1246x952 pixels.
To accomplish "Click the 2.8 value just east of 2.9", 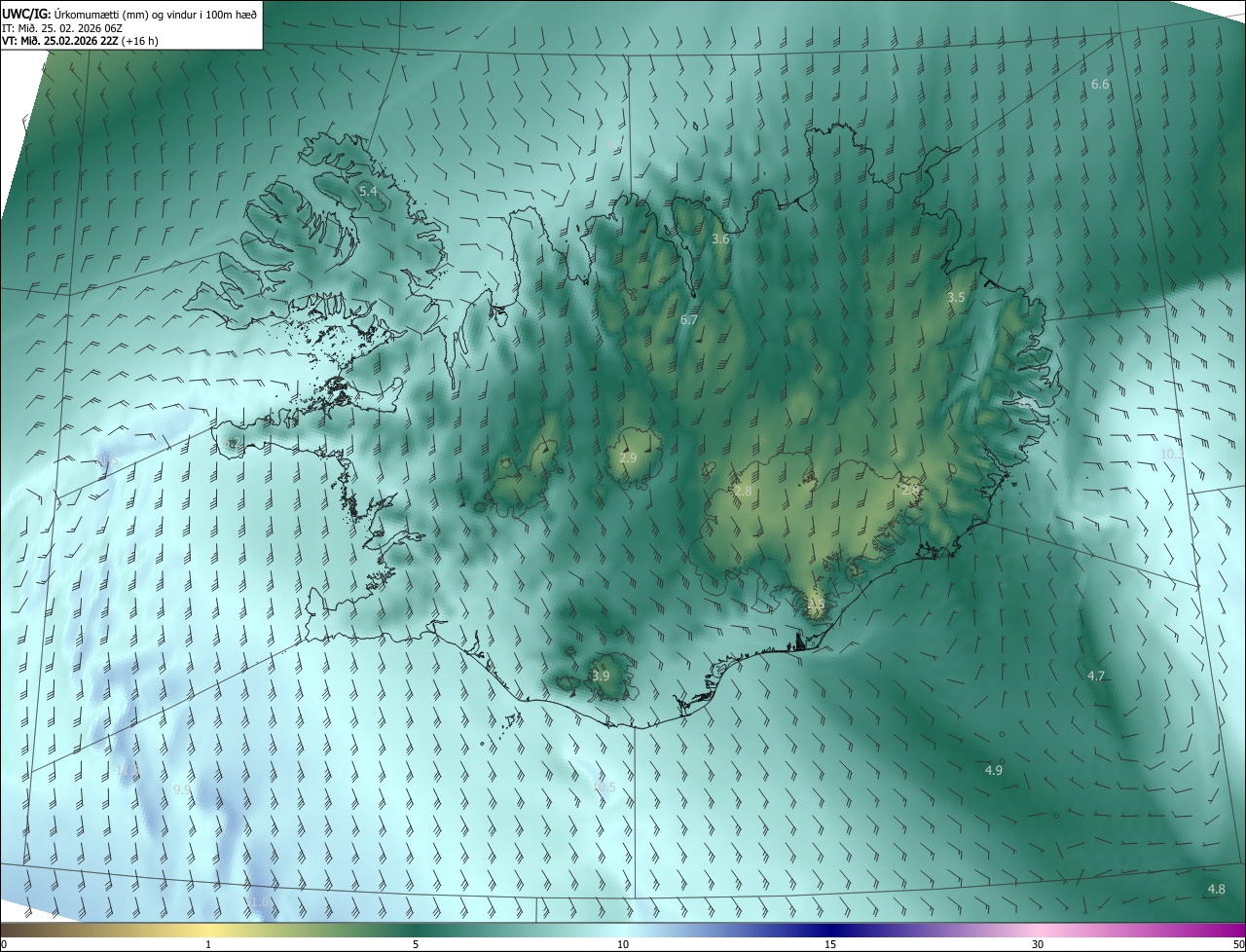I will 743,492.
